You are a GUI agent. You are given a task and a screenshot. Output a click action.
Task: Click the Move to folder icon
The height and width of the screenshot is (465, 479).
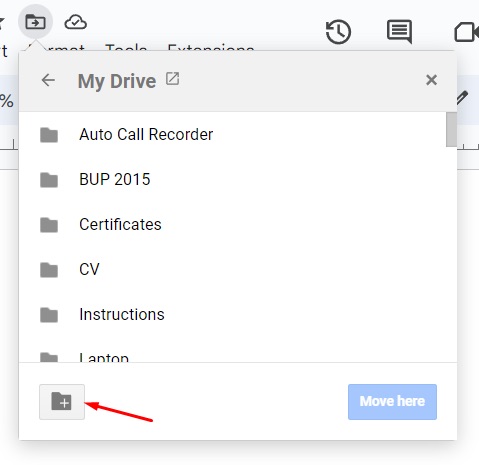tap(35, 22)
